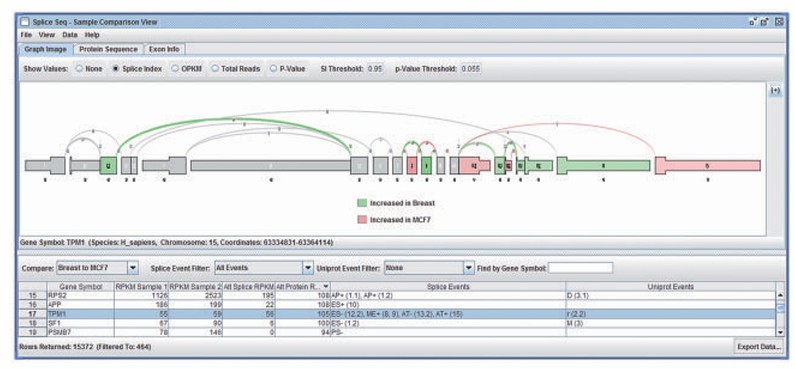The height and width of the screenshot is (369, 795).
Task: Click the Find by Gene Symbol field
Action: tap(580, 267)
